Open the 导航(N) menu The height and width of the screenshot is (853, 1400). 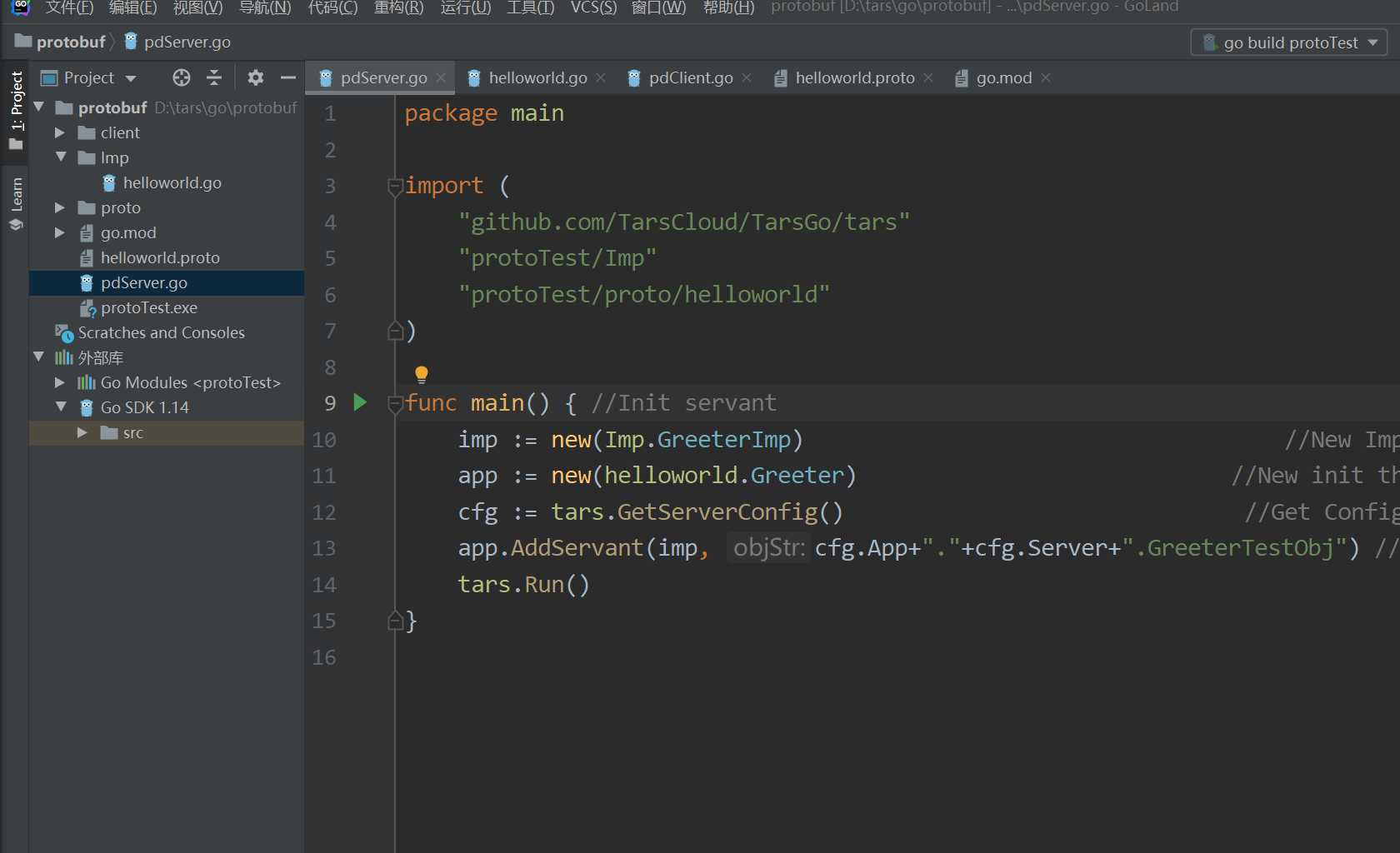coord(265,7)
